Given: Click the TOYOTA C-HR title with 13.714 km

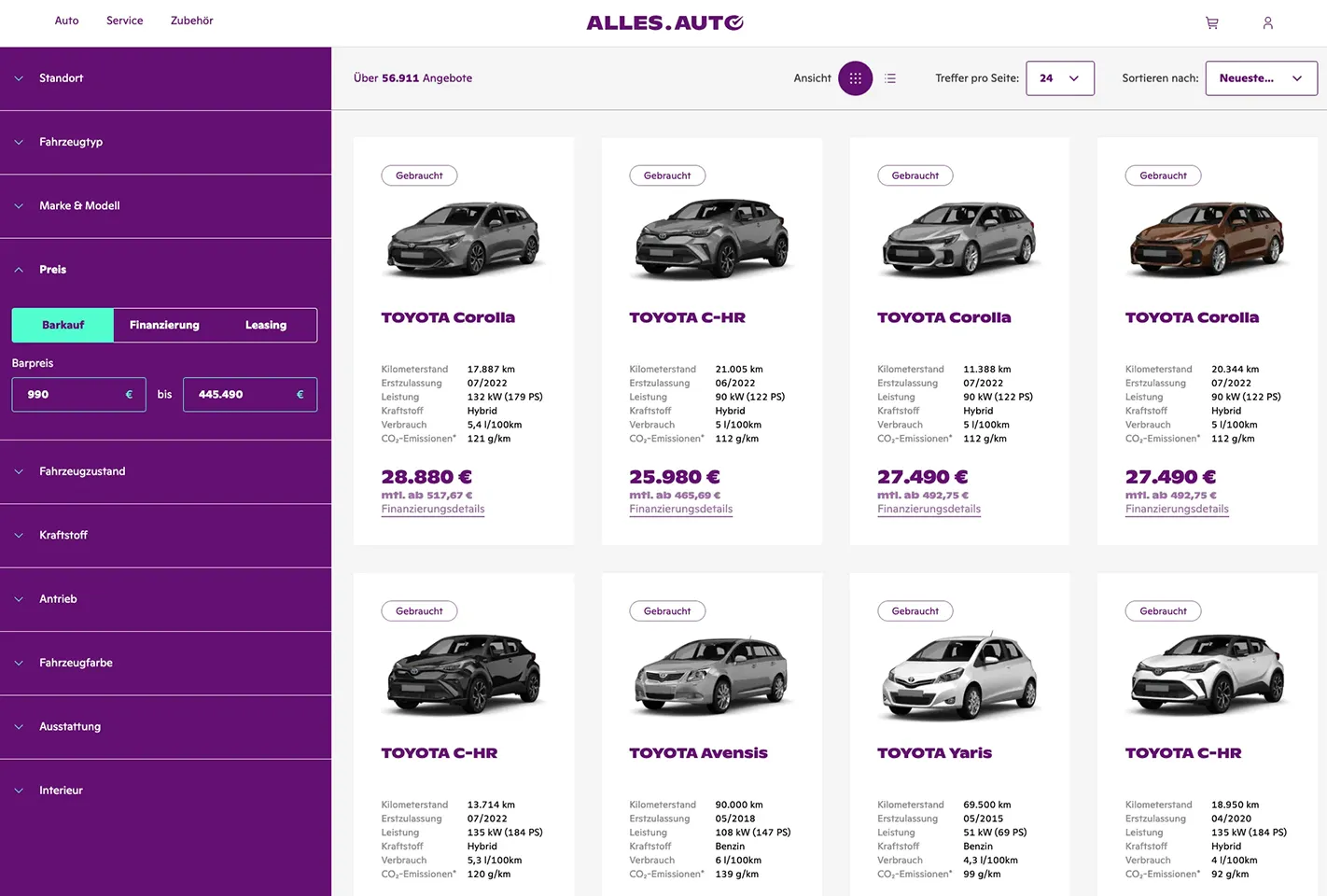Looking at the screenshot, I should (439, 753).
